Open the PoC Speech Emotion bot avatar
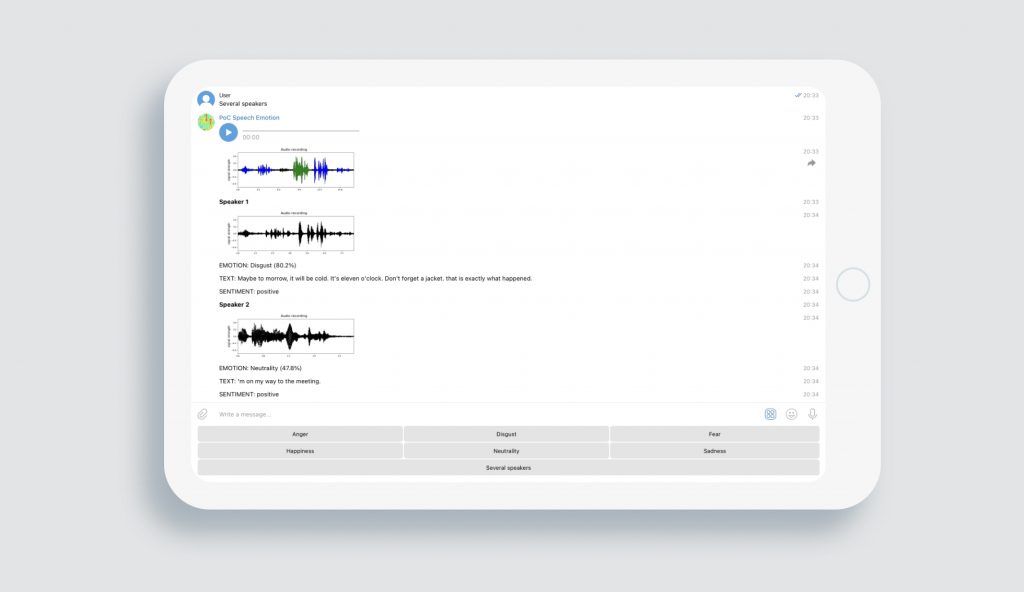This screenshot has height=592, width=1024. pyautogui.click(x=205, y=123)
